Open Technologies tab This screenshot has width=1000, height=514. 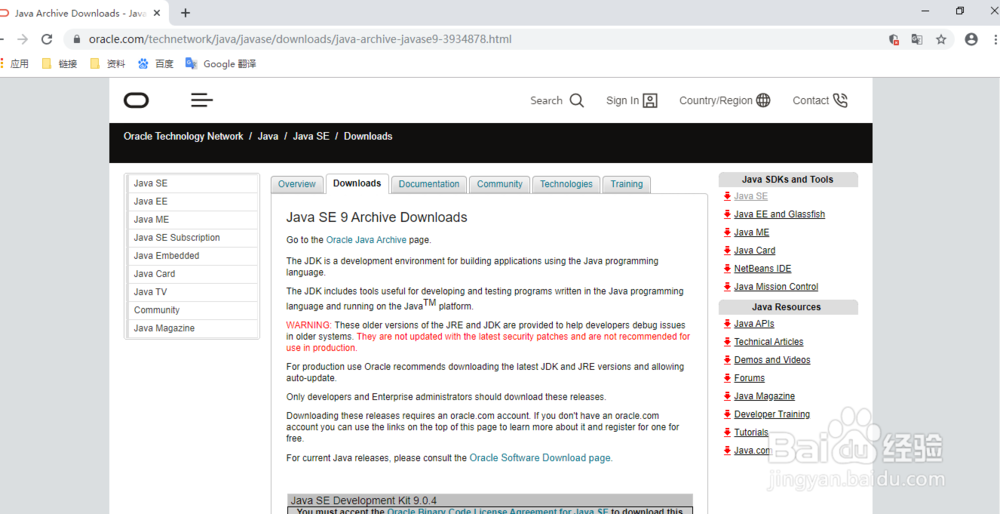click(566, 184)
